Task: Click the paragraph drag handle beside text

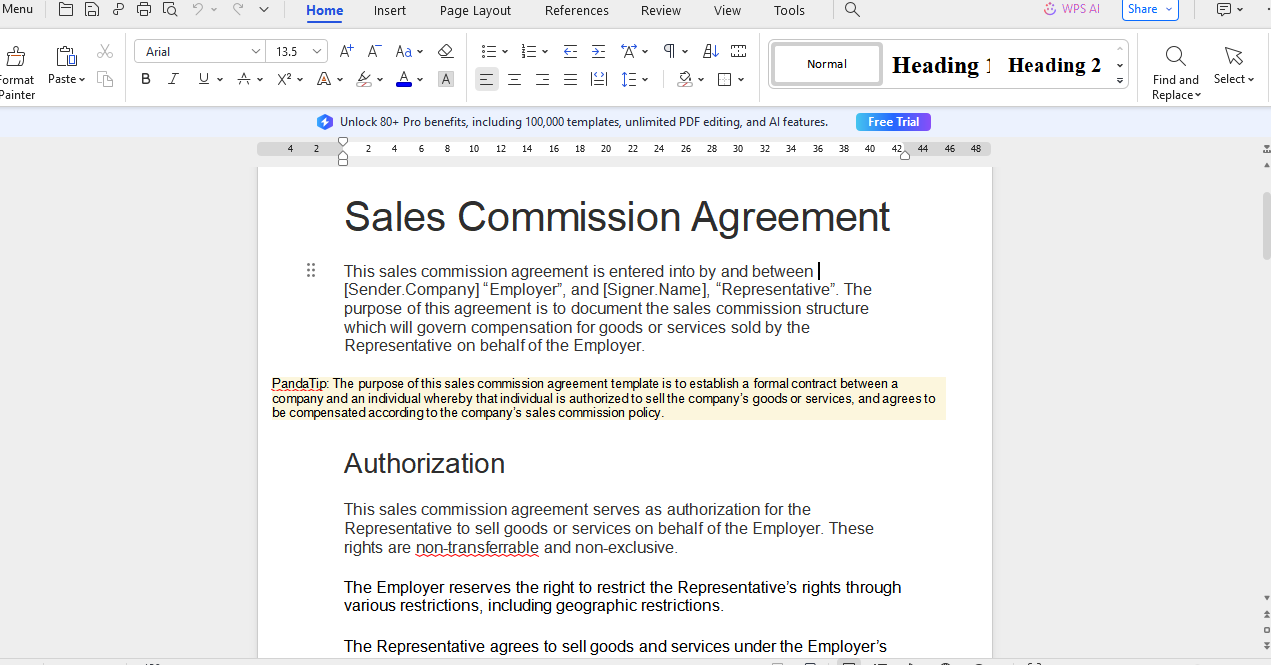Action: click(311, 270)
